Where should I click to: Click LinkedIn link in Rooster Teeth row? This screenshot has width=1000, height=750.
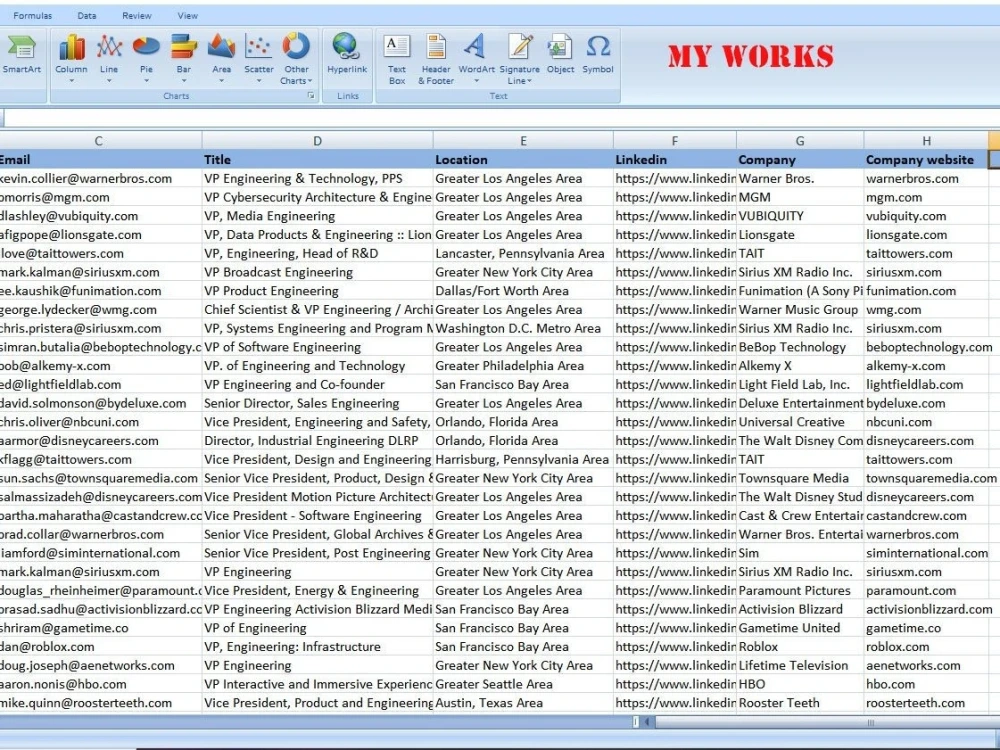coord(675,703)
